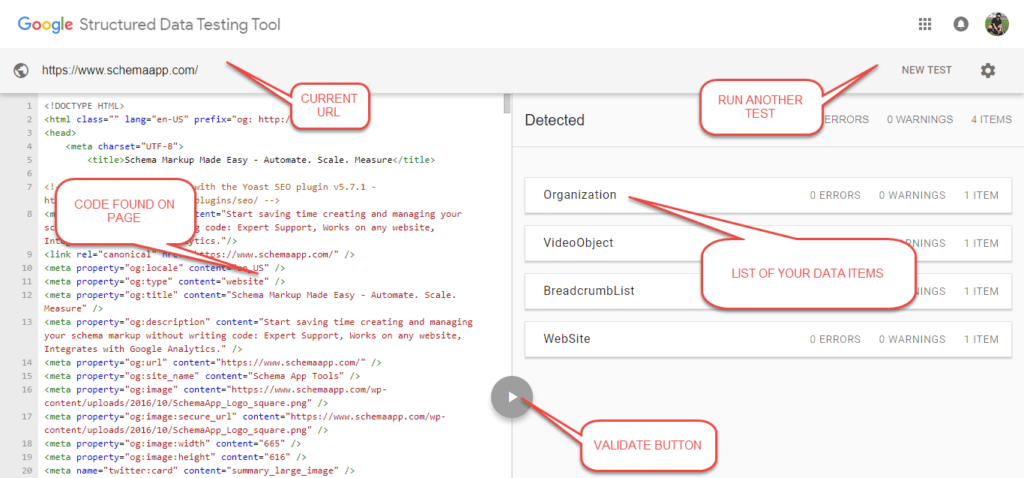Screen dimensions: 1024x478
Task: Click the og:type meta tag line
Action: [x=165, y=281]
